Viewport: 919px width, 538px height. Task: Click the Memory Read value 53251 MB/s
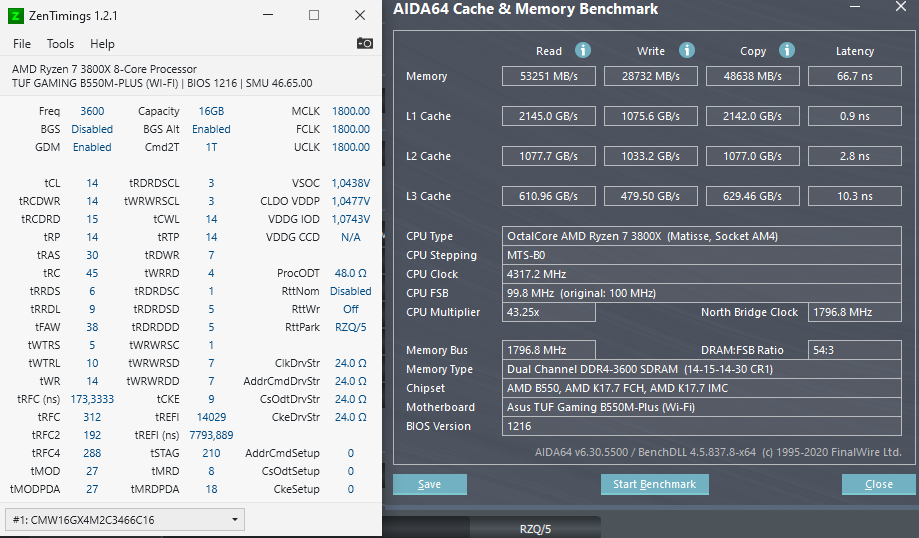(549, 76)
